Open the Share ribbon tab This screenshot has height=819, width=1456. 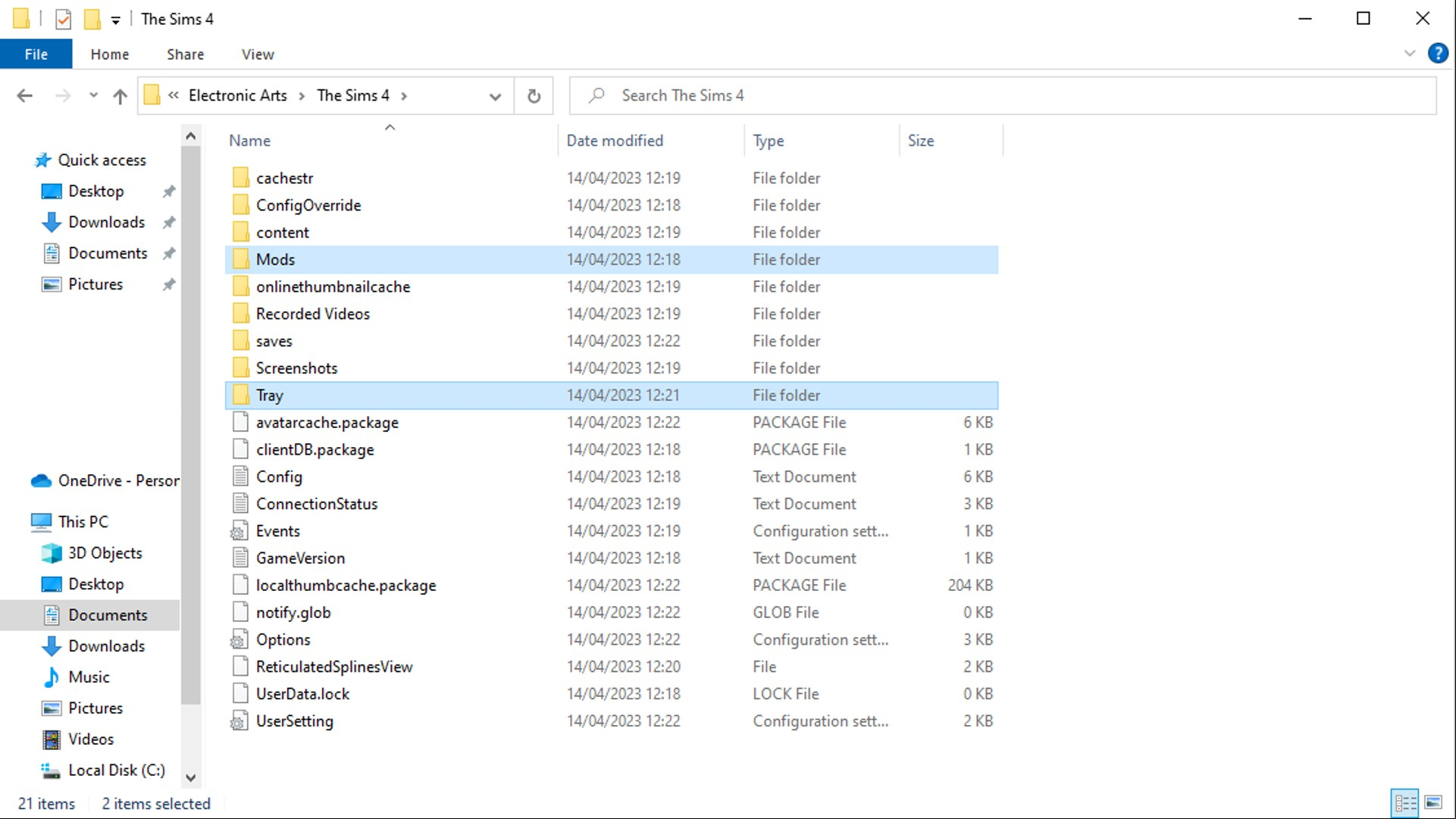[x=185, y=55]
